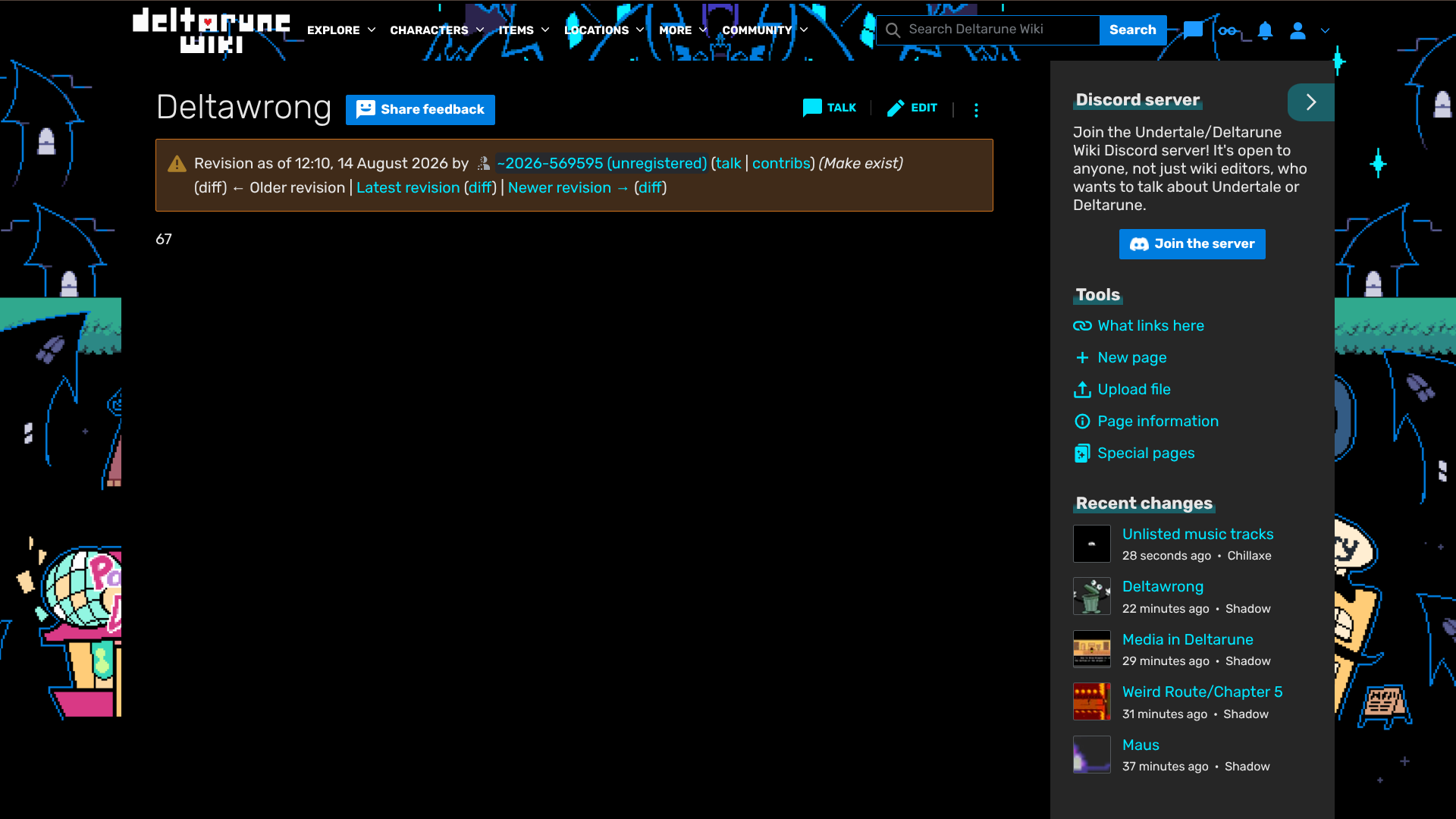1456x819 pixels.
Task: Open the user account avatar icon
Action: pos(1298,30)
